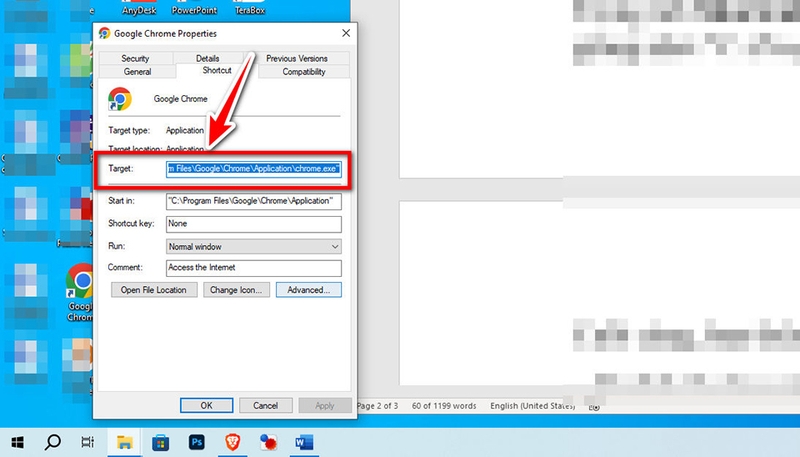Click the Comment text field

[254, 268]
